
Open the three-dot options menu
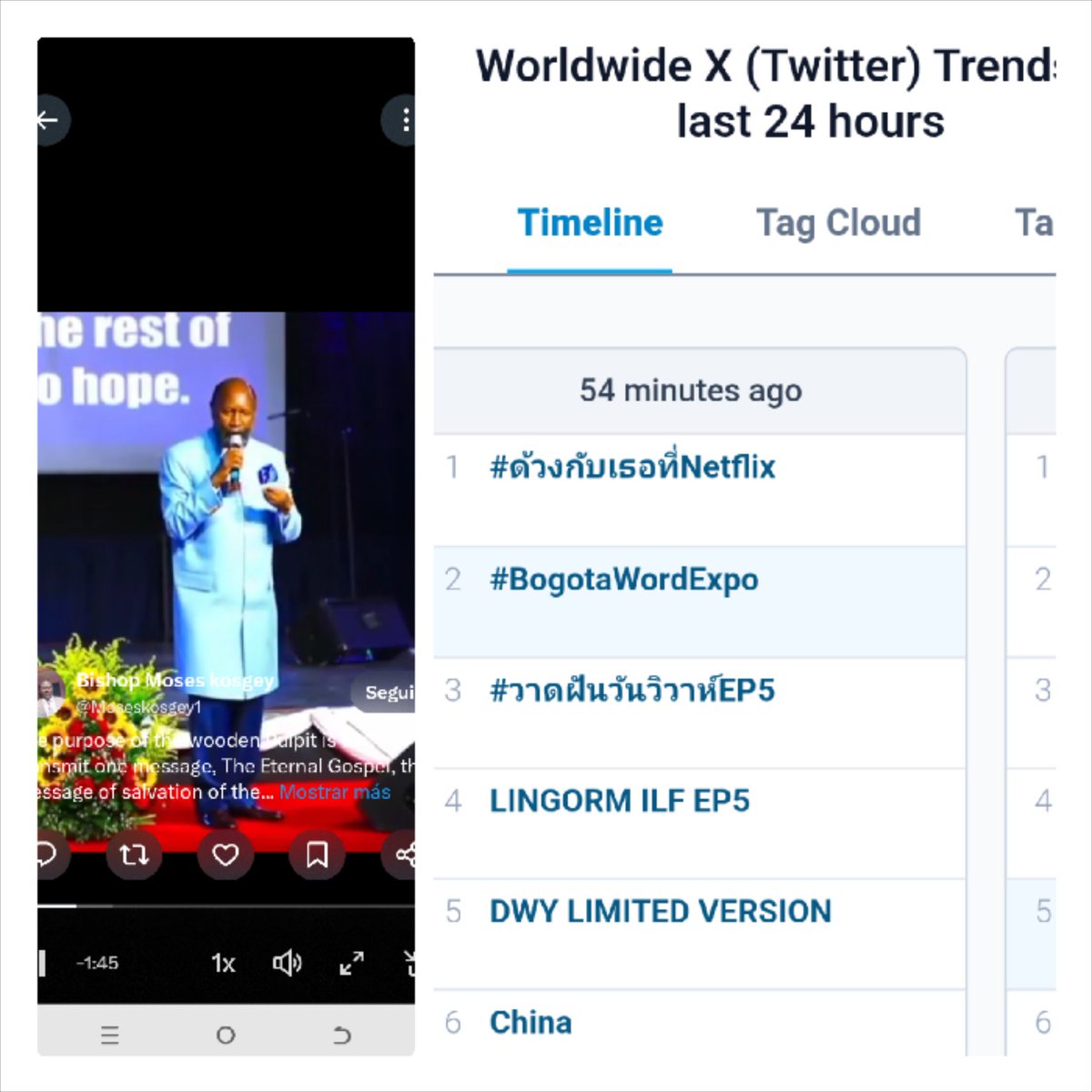point(401,119)
